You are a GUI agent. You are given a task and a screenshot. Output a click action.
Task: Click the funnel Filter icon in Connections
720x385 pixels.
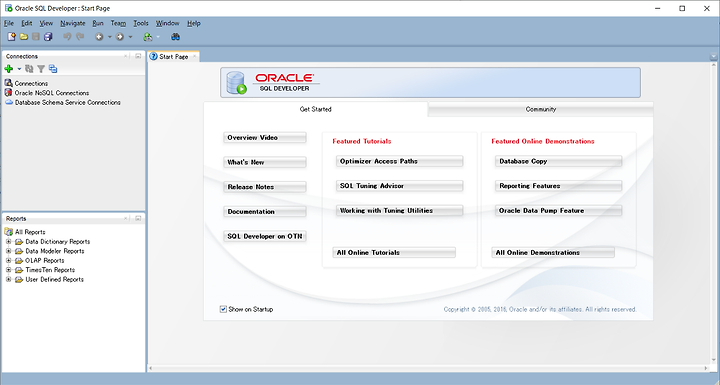(41, 69)
